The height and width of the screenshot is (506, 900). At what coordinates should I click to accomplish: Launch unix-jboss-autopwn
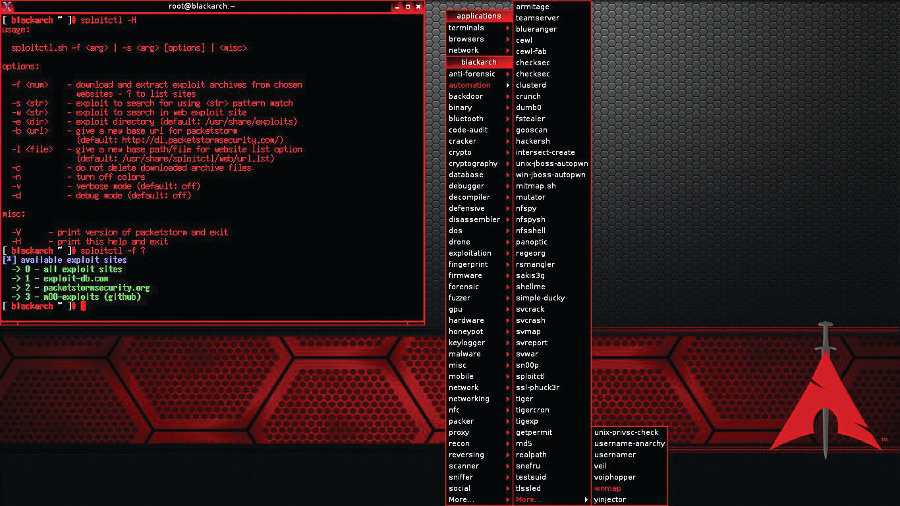[552, 164]
